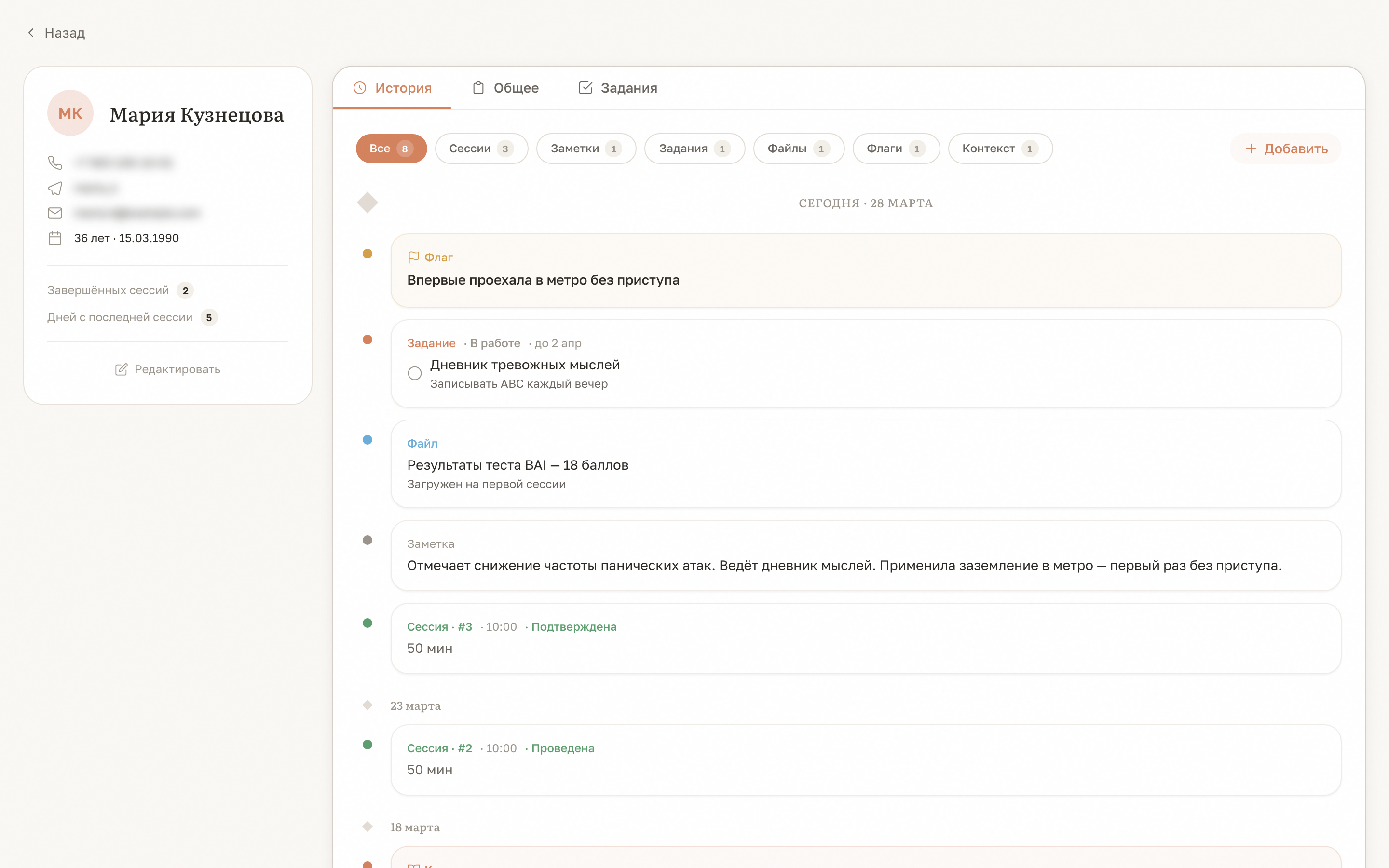
Task: Click the email envelope icon
Action: click(x=55, y=213)
